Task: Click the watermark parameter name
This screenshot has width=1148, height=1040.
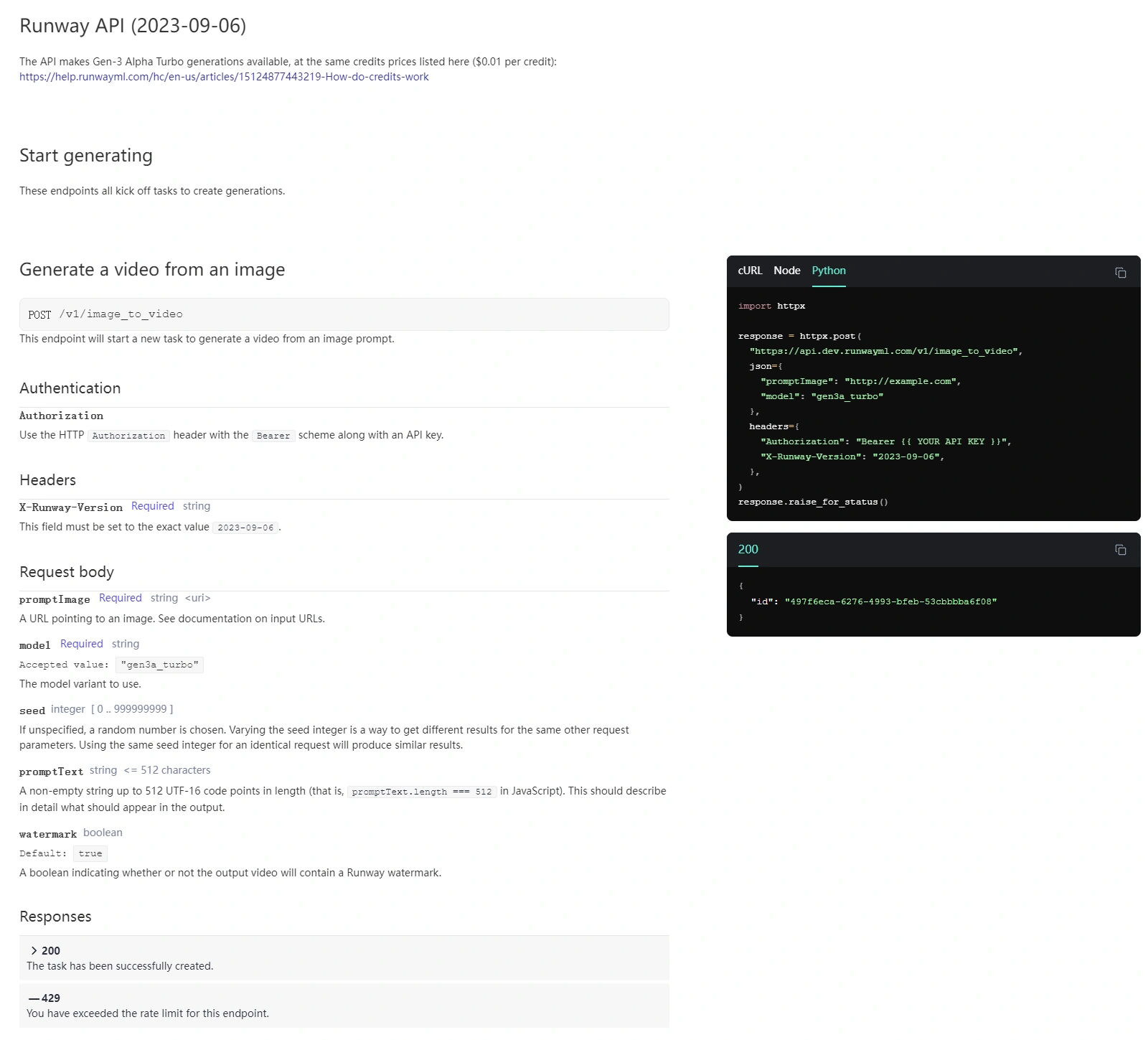Action: pyautogui.click(x=48, y=834)
